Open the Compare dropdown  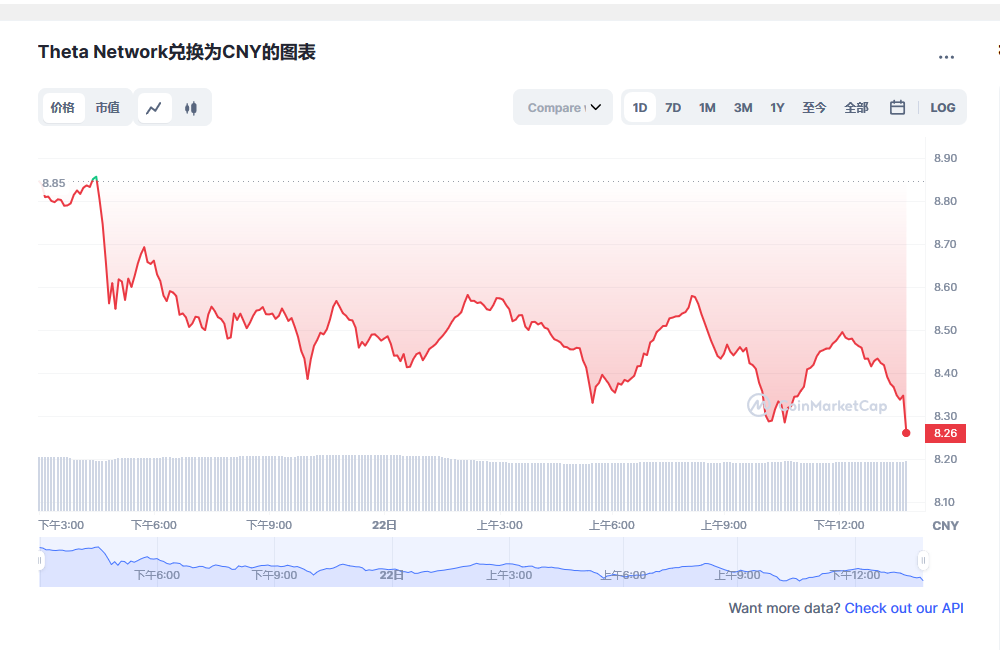[x=563, y=107]
